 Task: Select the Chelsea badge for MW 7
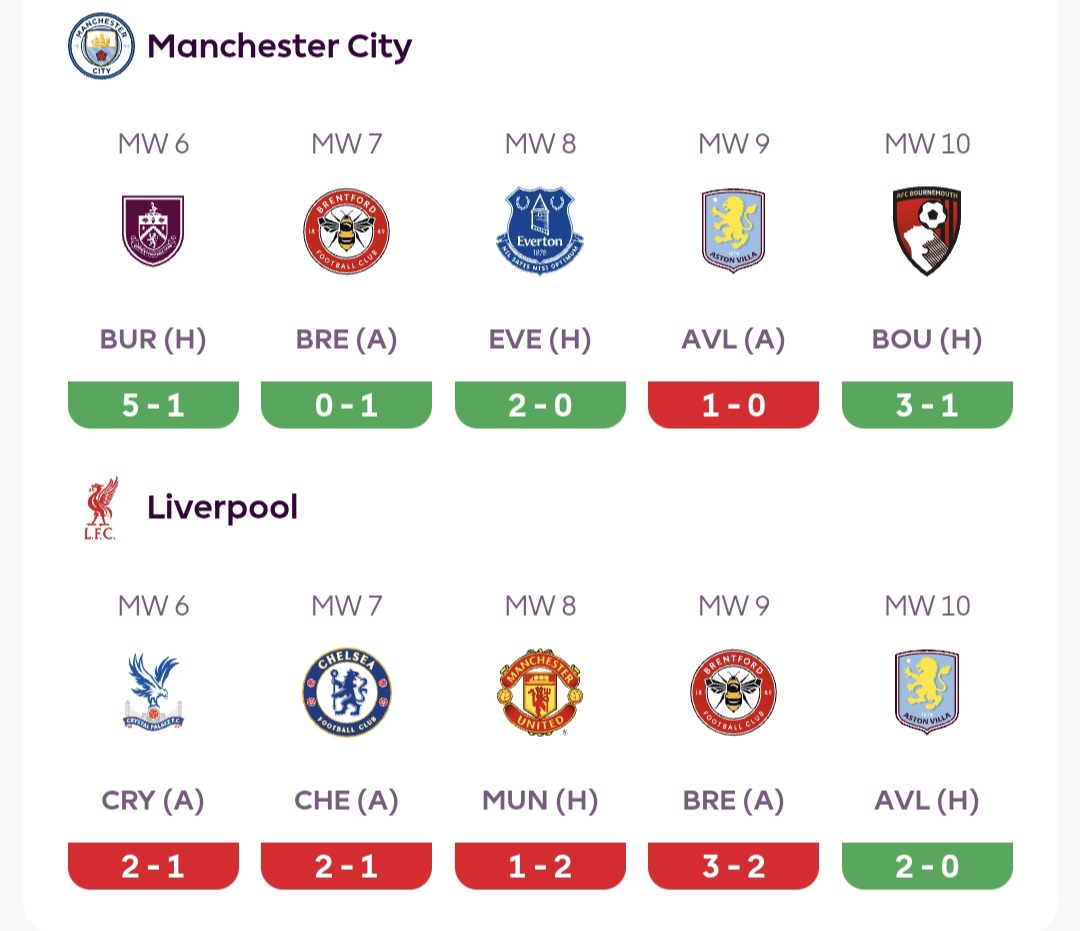346,692
